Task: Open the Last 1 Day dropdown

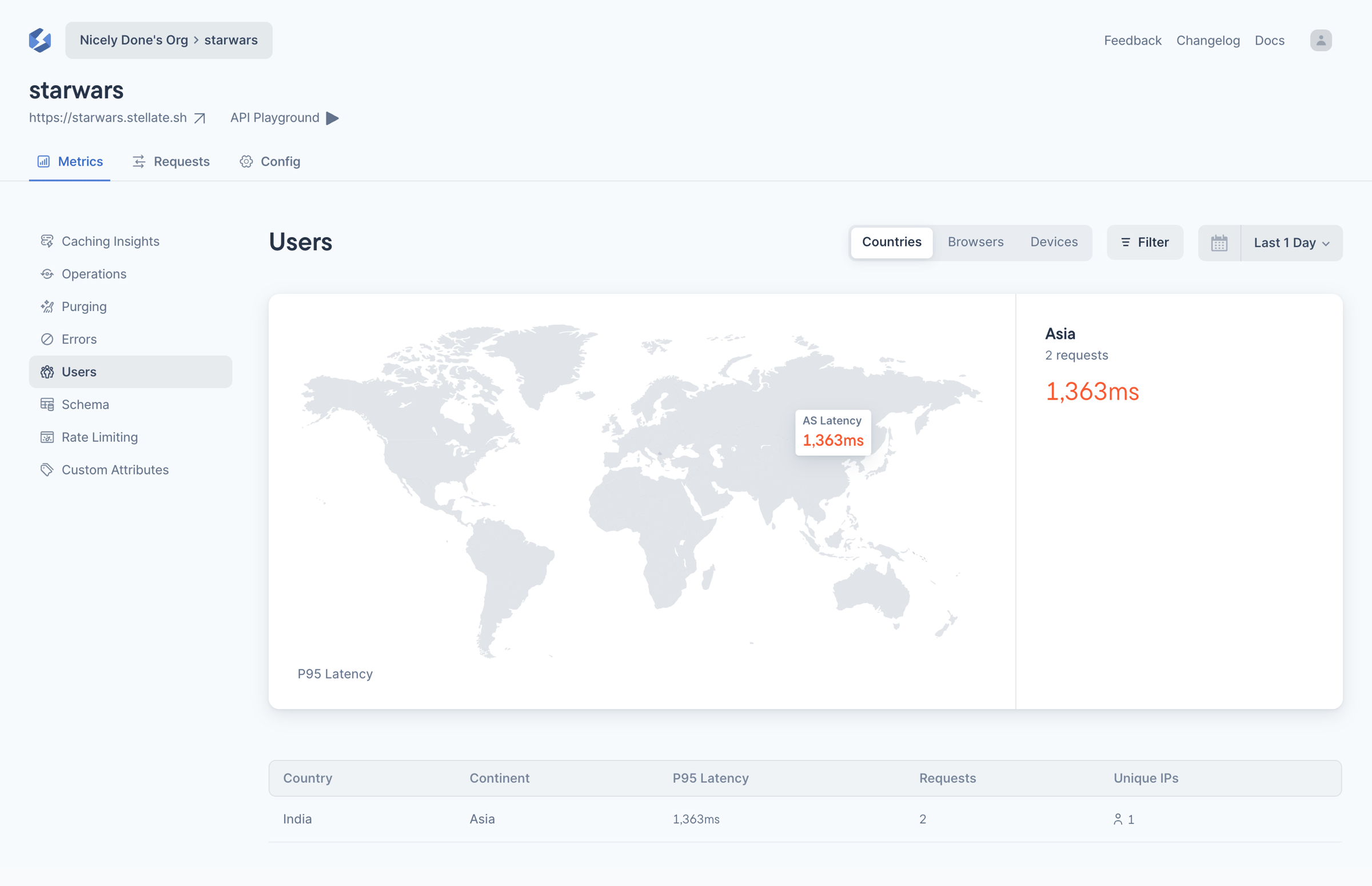Action: tap(1291, 243)
